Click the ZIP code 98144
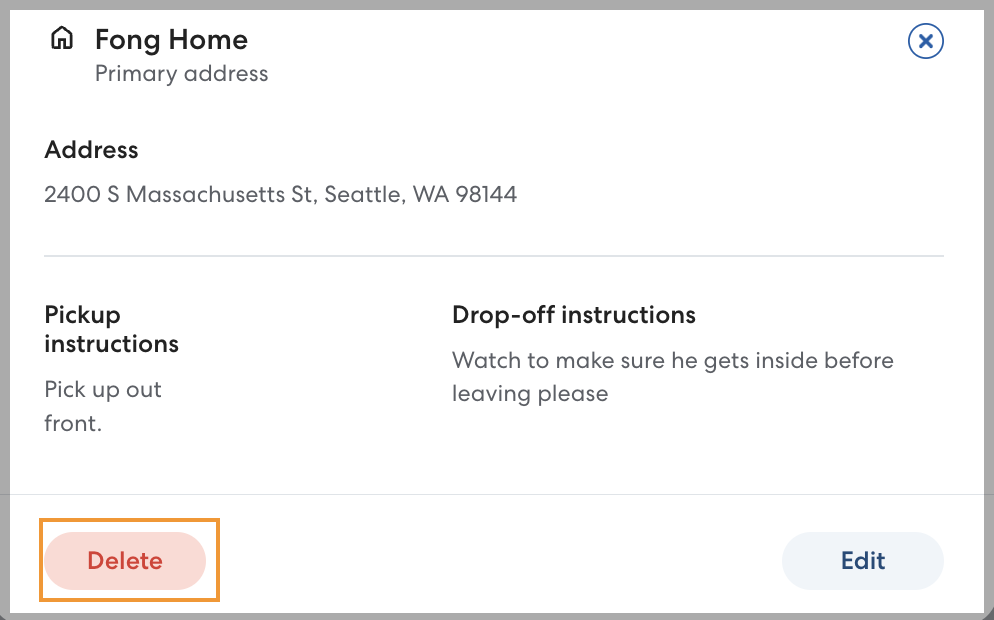This screenshot has width=994, height=620. (486, 194)
